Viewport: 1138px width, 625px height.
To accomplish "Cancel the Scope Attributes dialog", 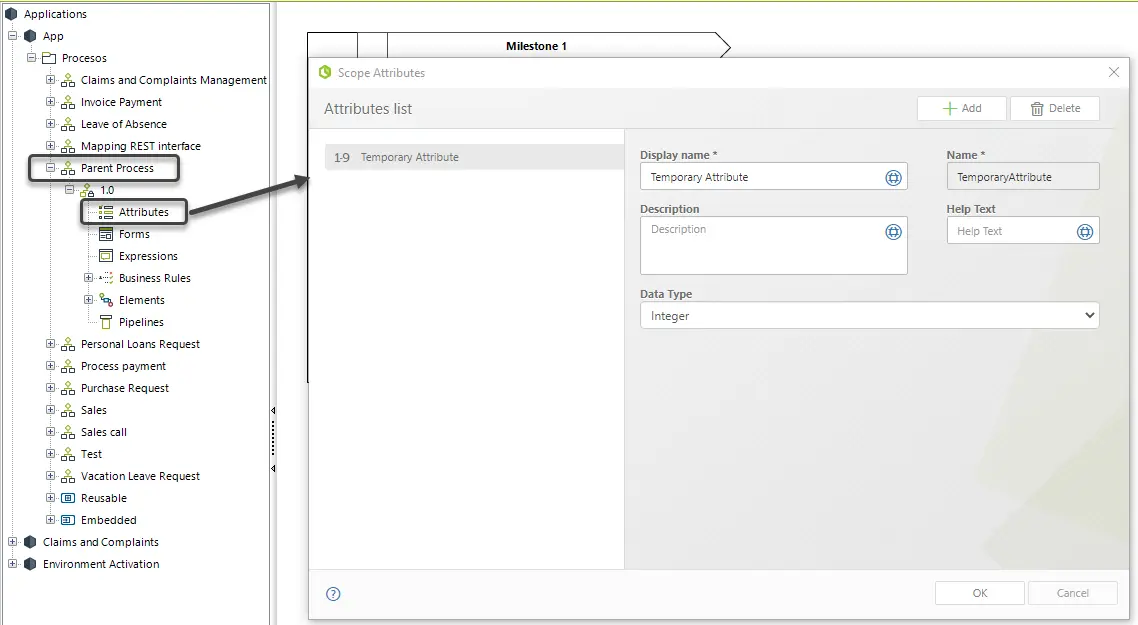I will pos(1073,593).
